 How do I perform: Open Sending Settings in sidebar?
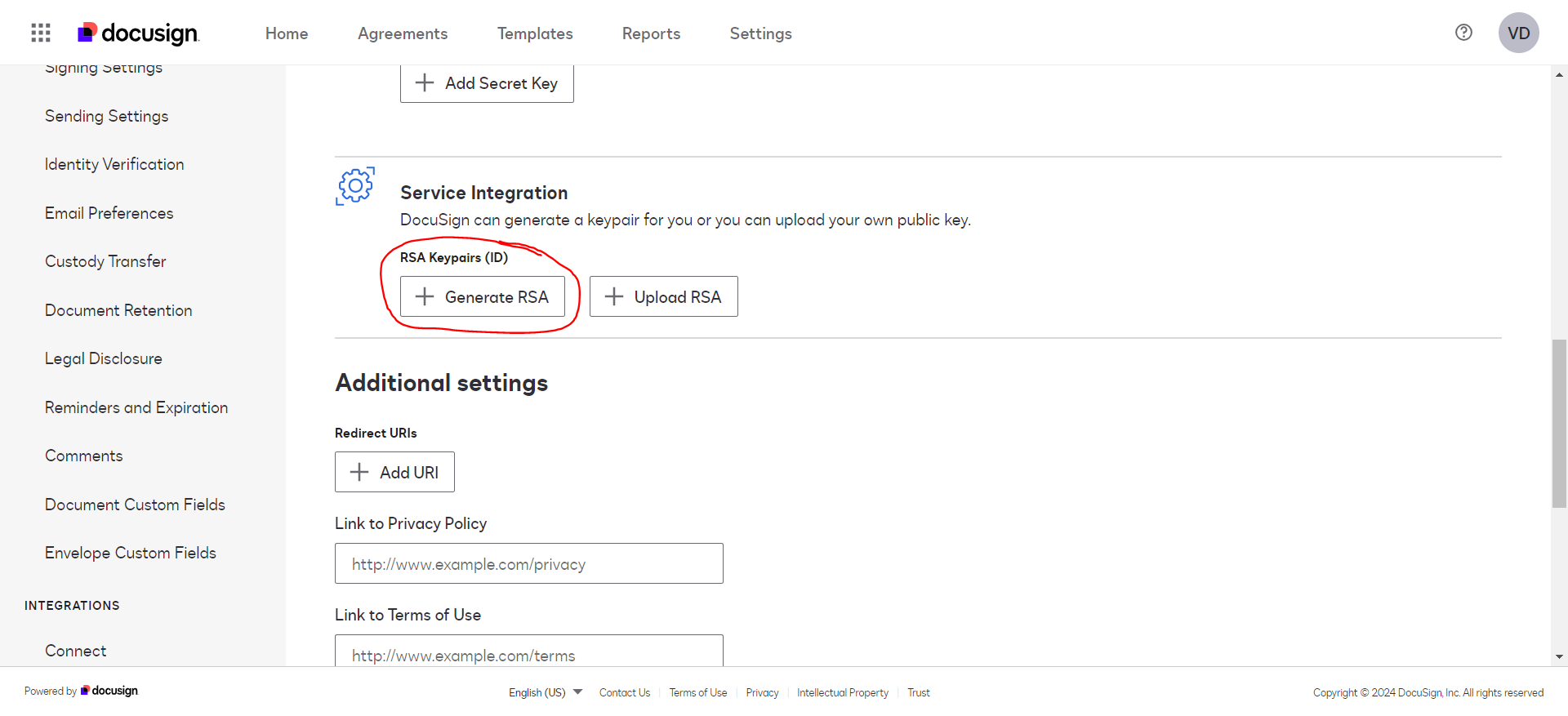(x=107, y=116)
